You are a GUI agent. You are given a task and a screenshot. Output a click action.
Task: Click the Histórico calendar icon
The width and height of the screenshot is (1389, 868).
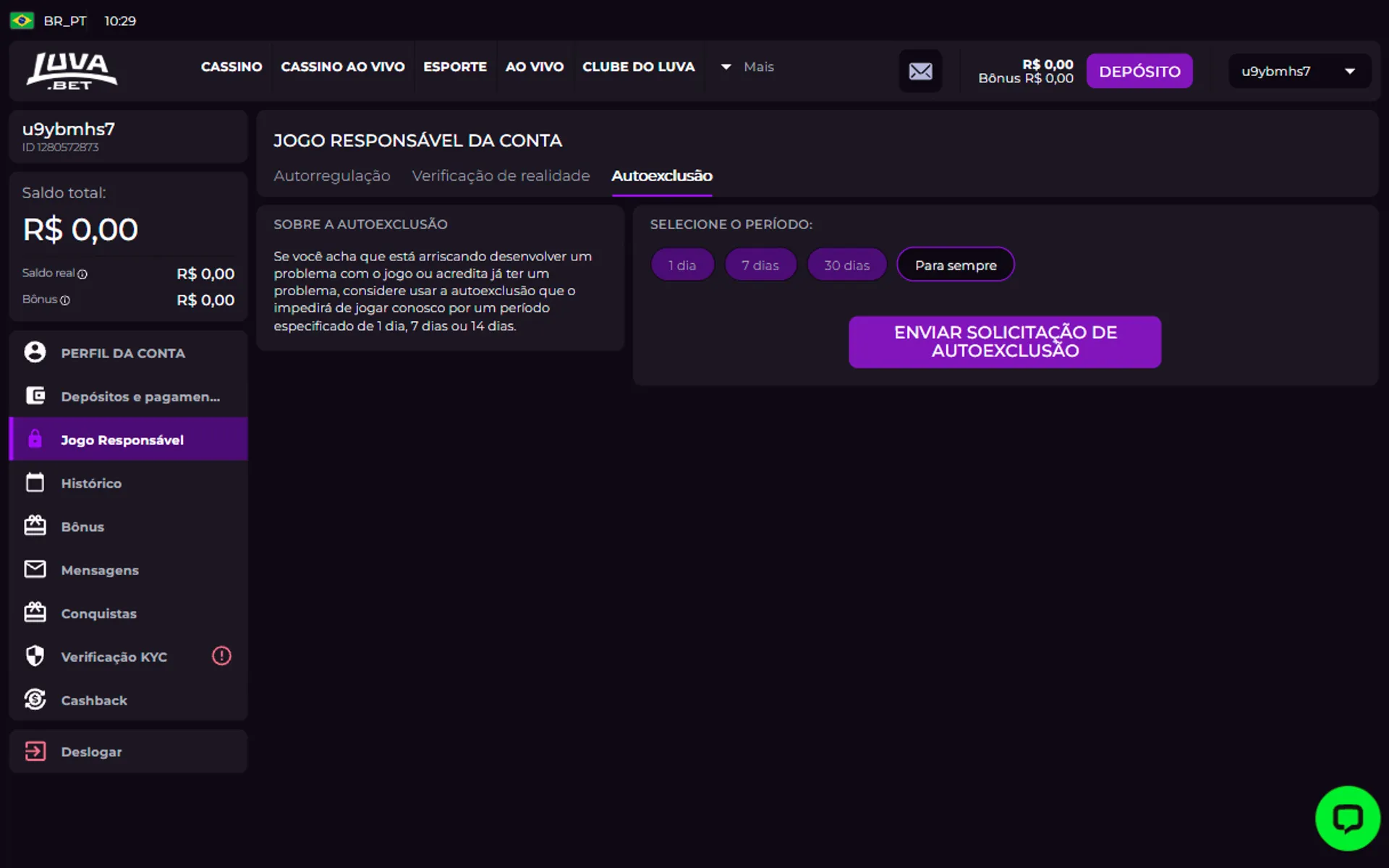35,482
